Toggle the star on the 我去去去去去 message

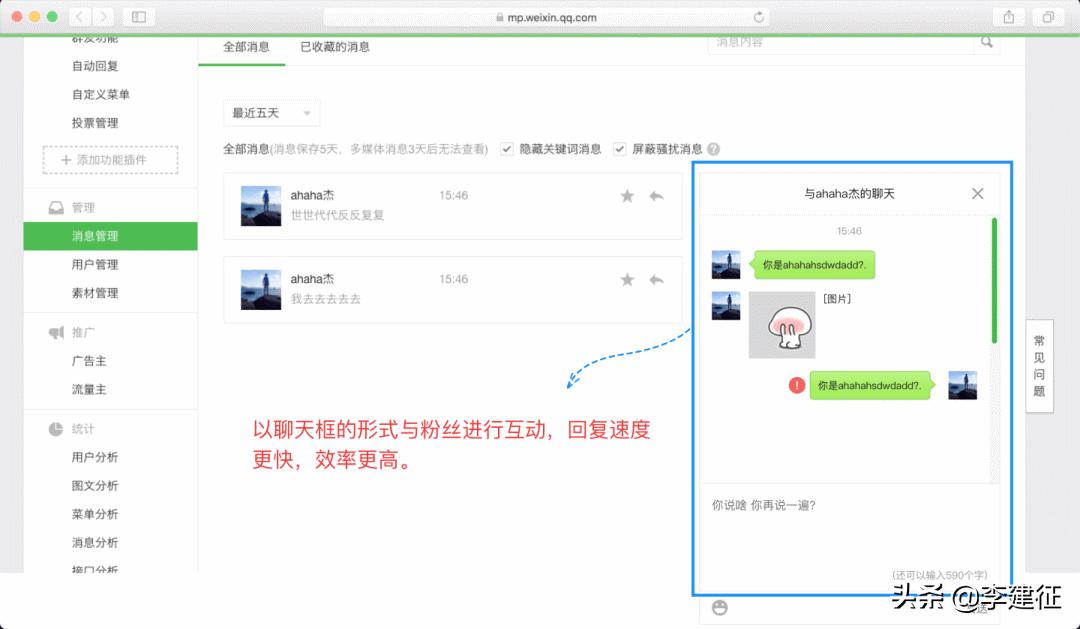[627, 279]
